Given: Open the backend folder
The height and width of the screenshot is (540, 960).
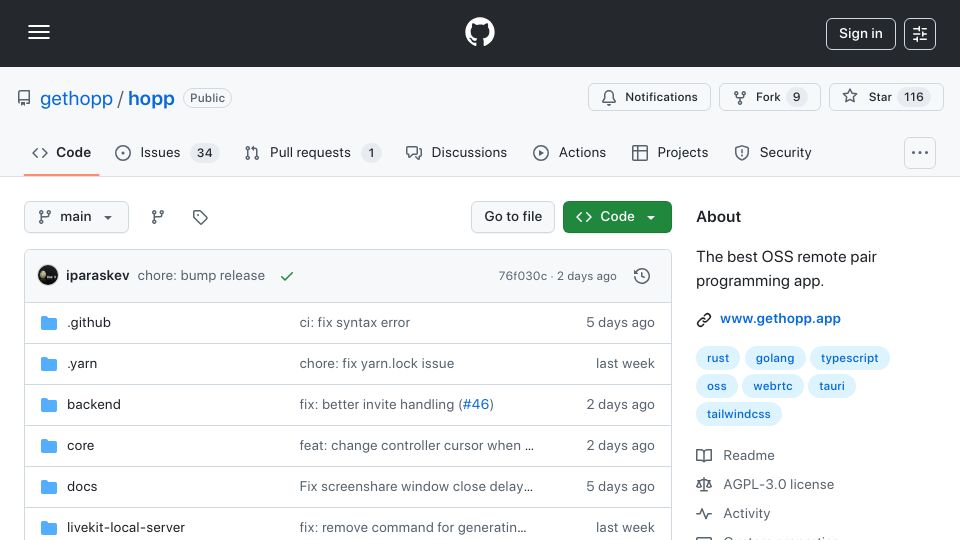Looking at the screenshot, I should (94, 405).
